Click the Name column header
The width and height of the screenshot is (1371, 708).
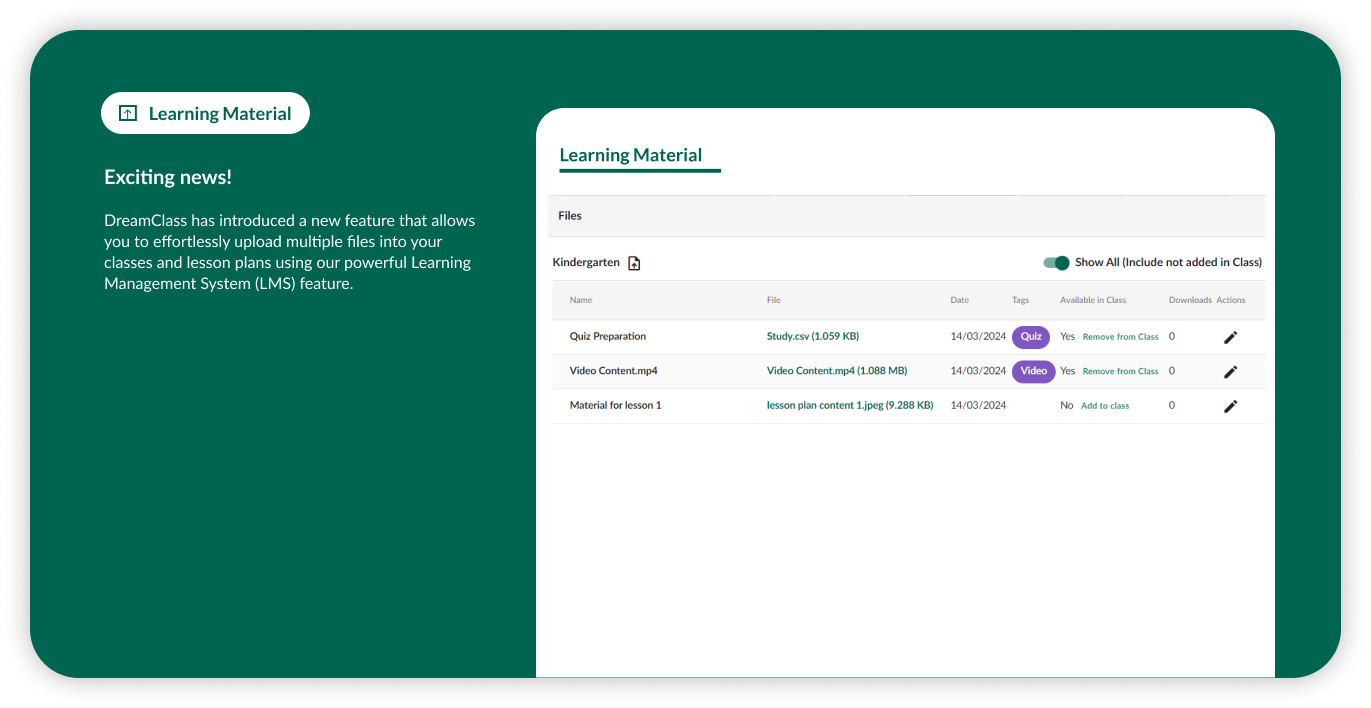click(581, 300)
